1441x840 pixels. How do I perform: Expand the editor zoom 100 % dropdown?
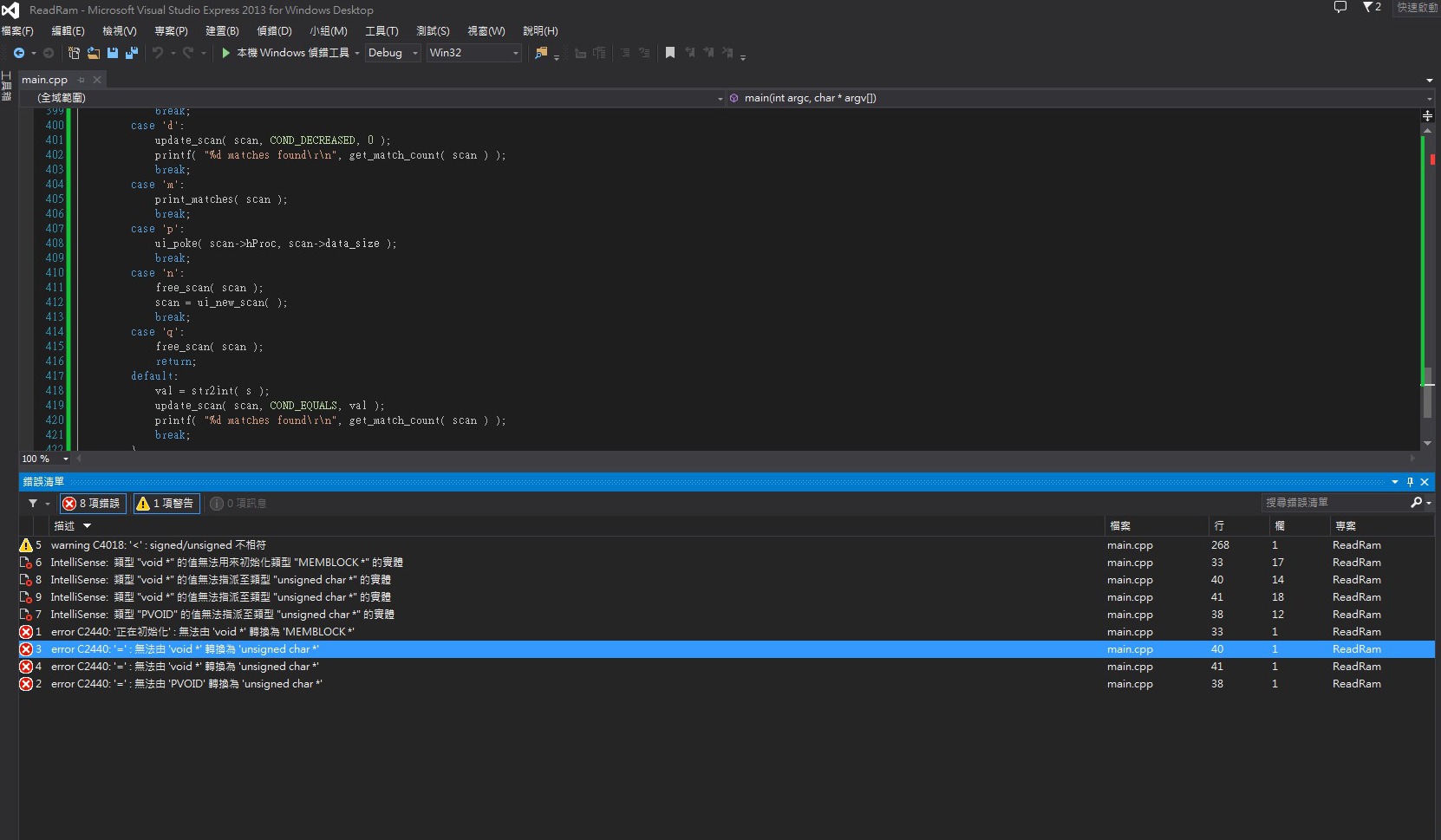(x=65, y=459)
